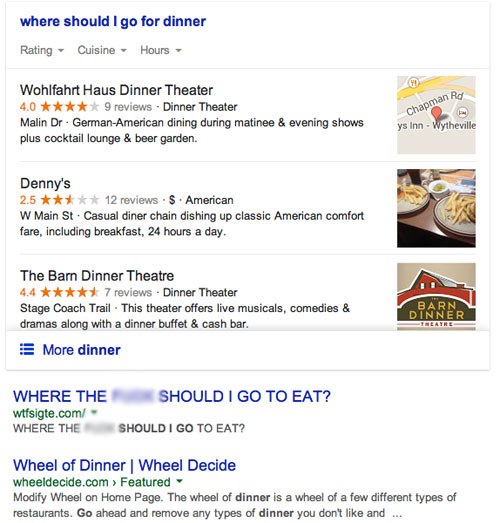The image size is (500, 523).
Task: Expand the green arrow next to wtfsigte.com
Action: pos(94,412)
